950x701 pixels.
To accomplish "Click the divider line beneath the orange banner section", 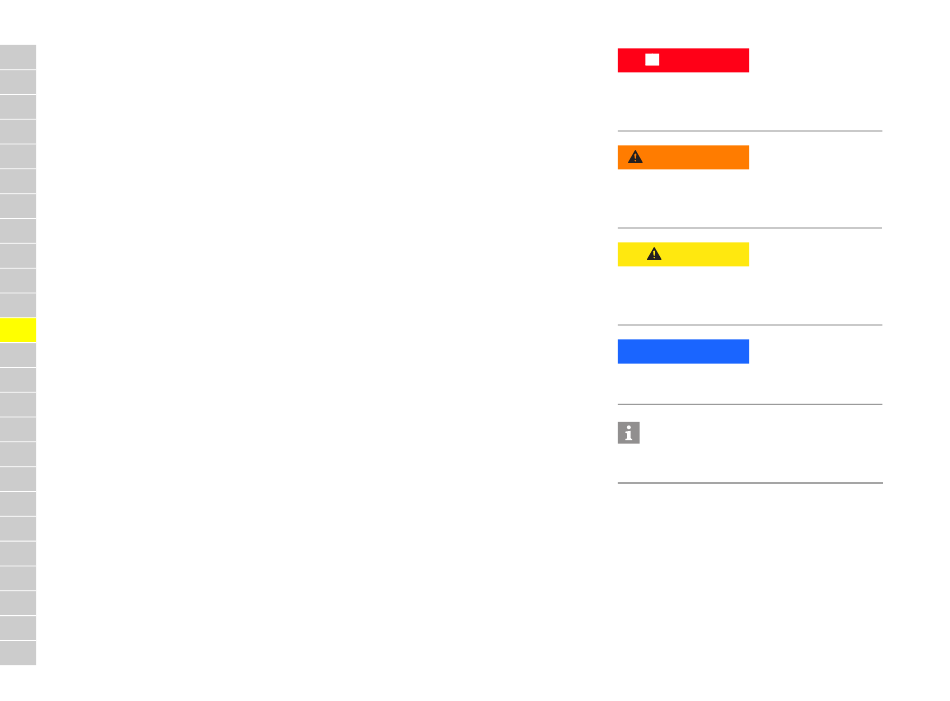I will [750, 228].
